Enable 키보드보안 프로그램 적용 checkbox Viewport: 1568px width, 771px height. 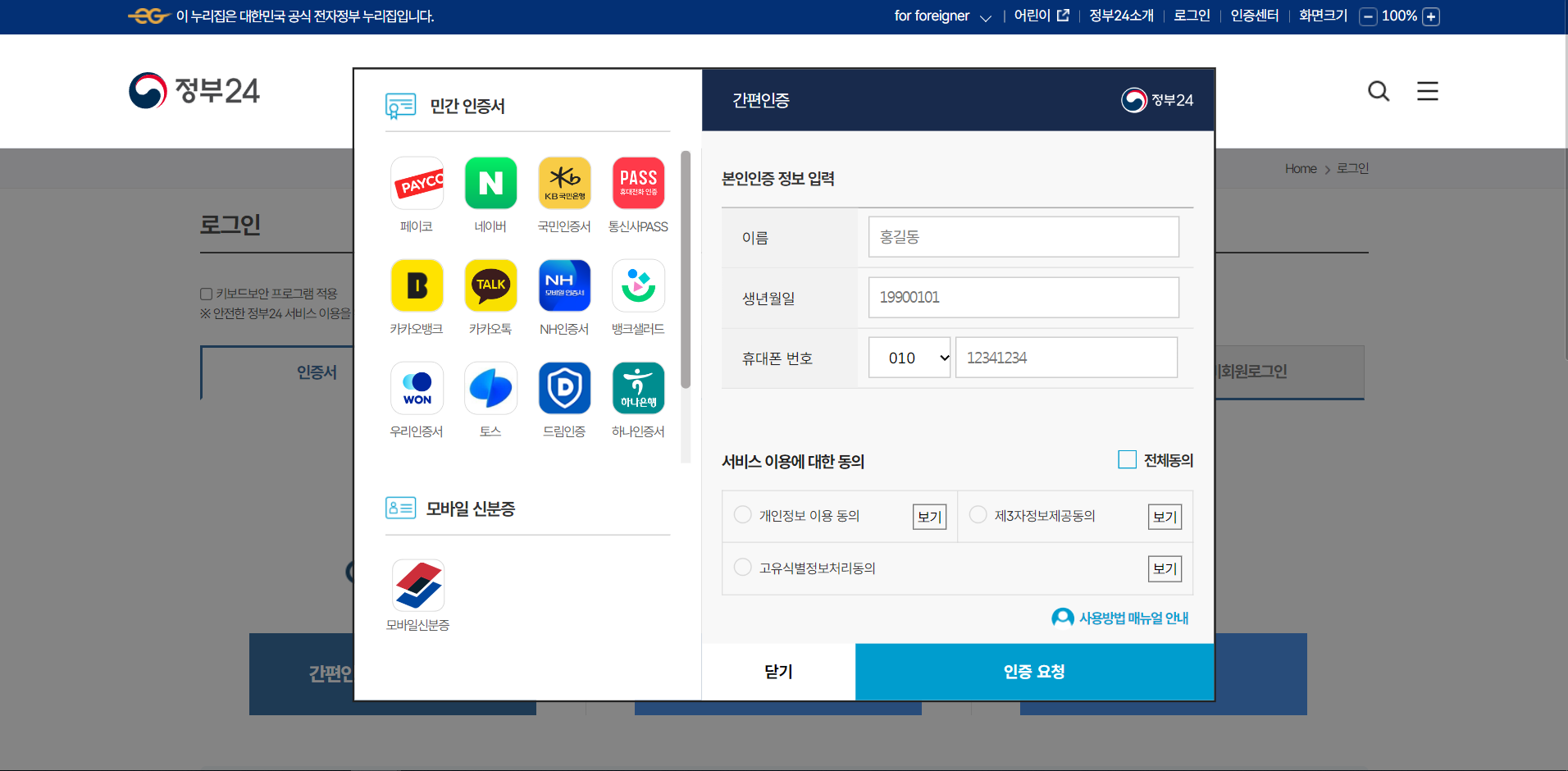point(207,294)
